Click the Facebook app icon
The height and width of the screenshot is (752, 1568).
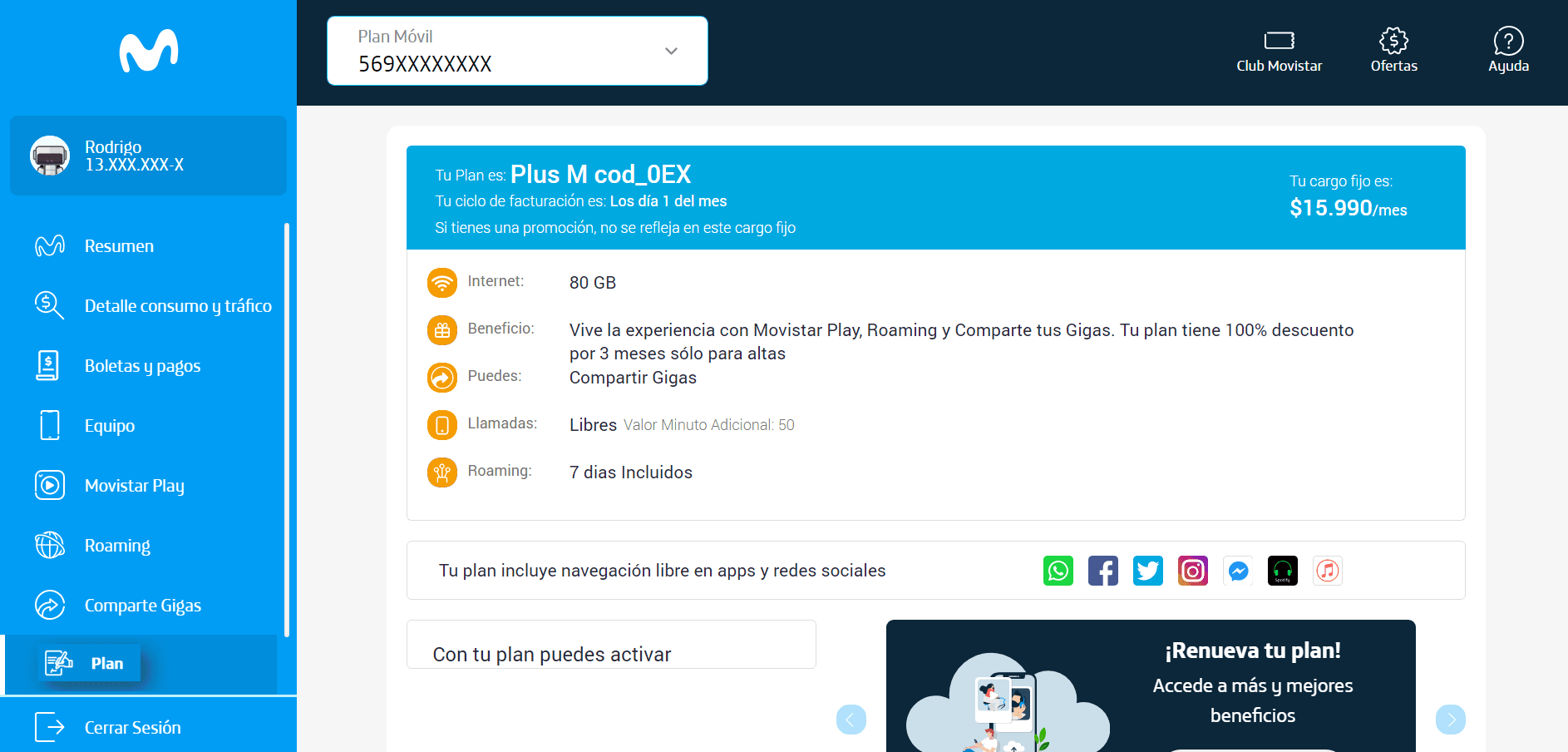pyautogui.click(x=1103, y=571)
